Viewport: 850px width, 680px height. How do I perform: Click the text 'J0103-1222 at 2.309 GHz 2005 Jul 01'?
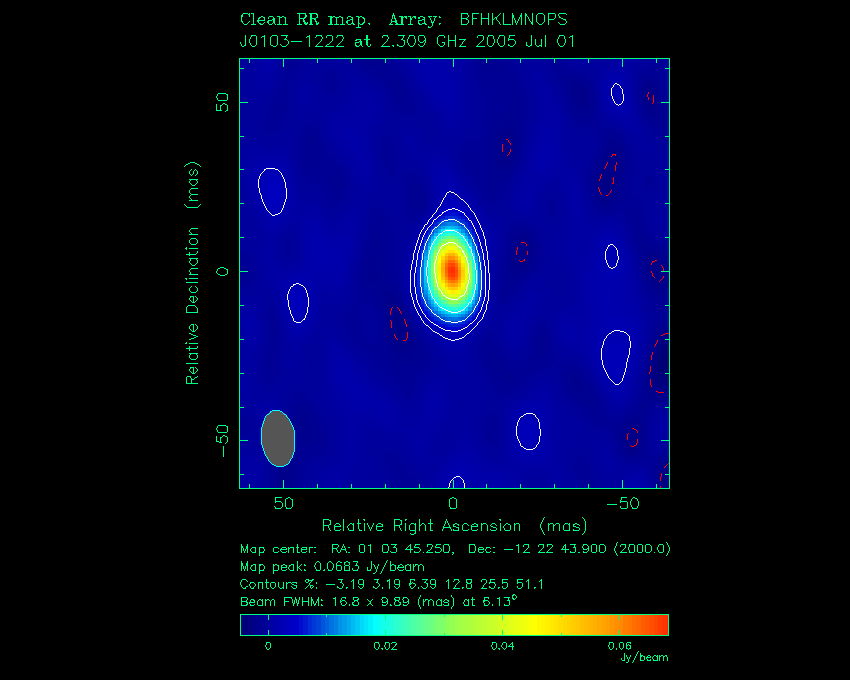[407, 41]
